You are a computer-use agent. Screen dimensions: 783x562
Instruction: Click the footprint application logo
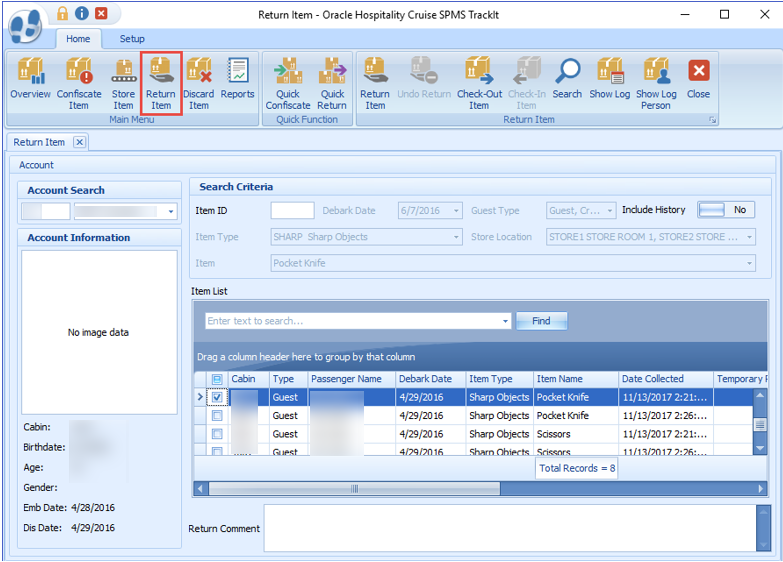point(26,27)
